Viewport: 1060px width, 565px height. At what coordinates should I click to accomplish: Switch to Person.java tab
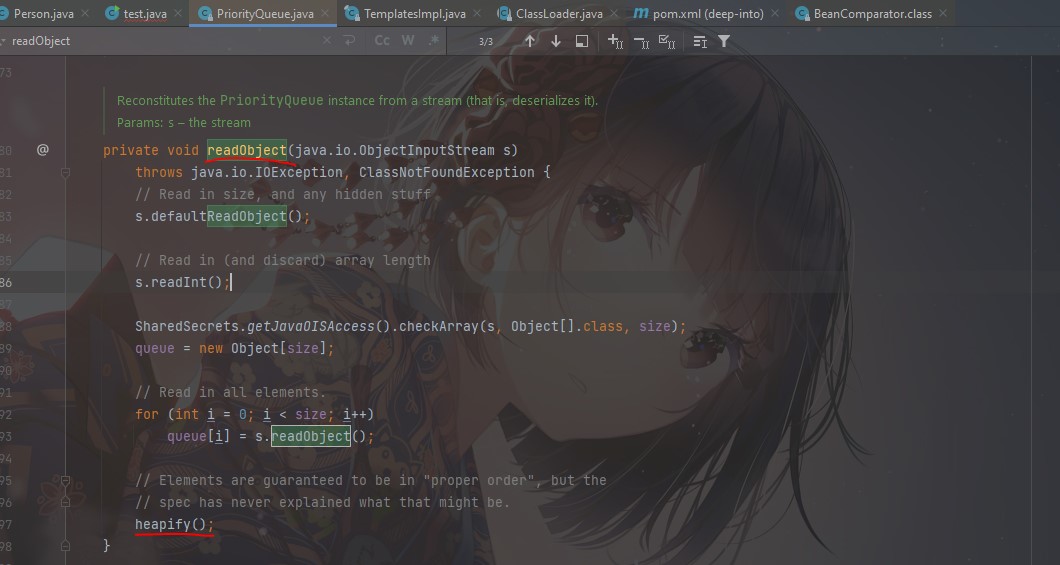(43, 14)
